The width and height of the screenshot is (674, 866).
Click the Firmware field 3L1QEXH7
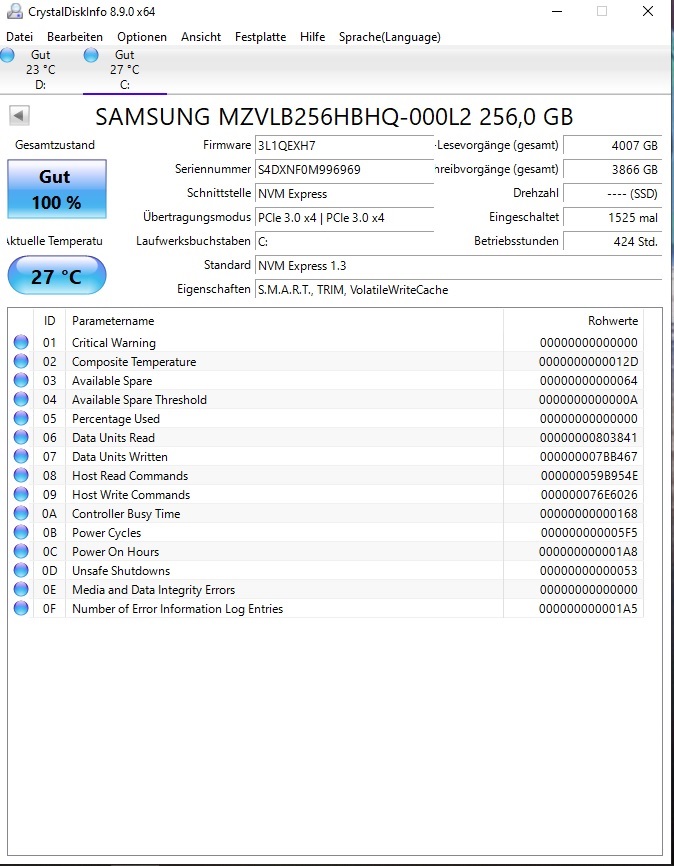(x=345, y=146)
